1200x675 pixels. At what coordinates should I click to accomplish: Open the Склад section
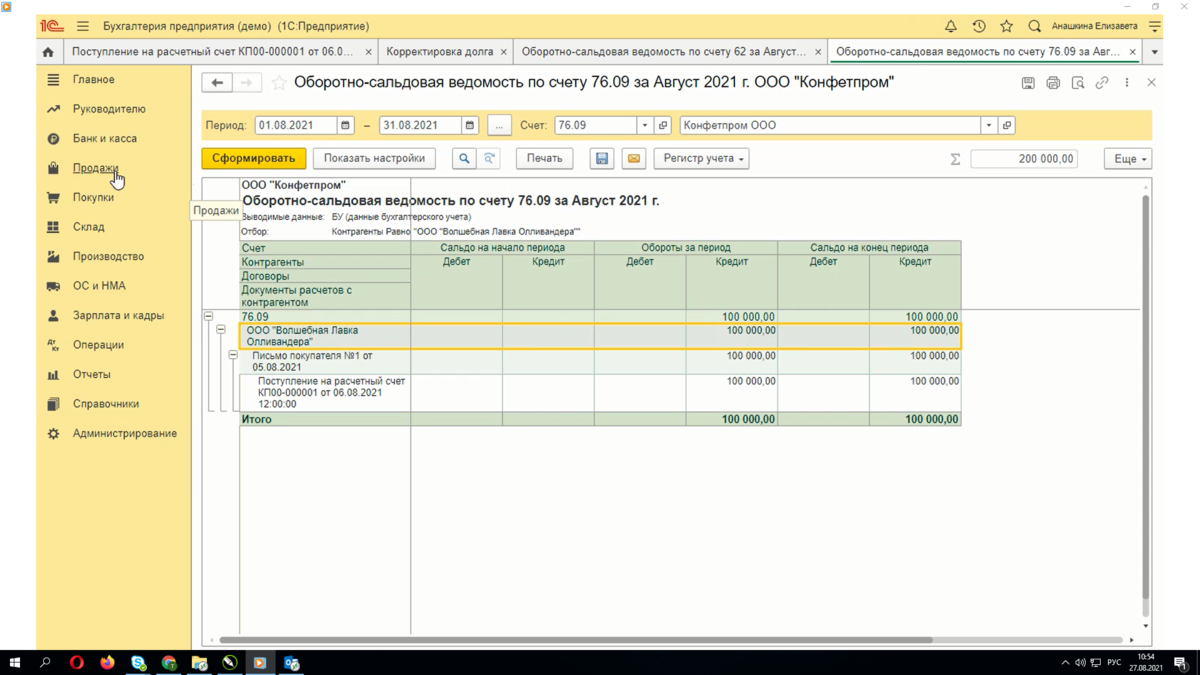click(88, 227)
